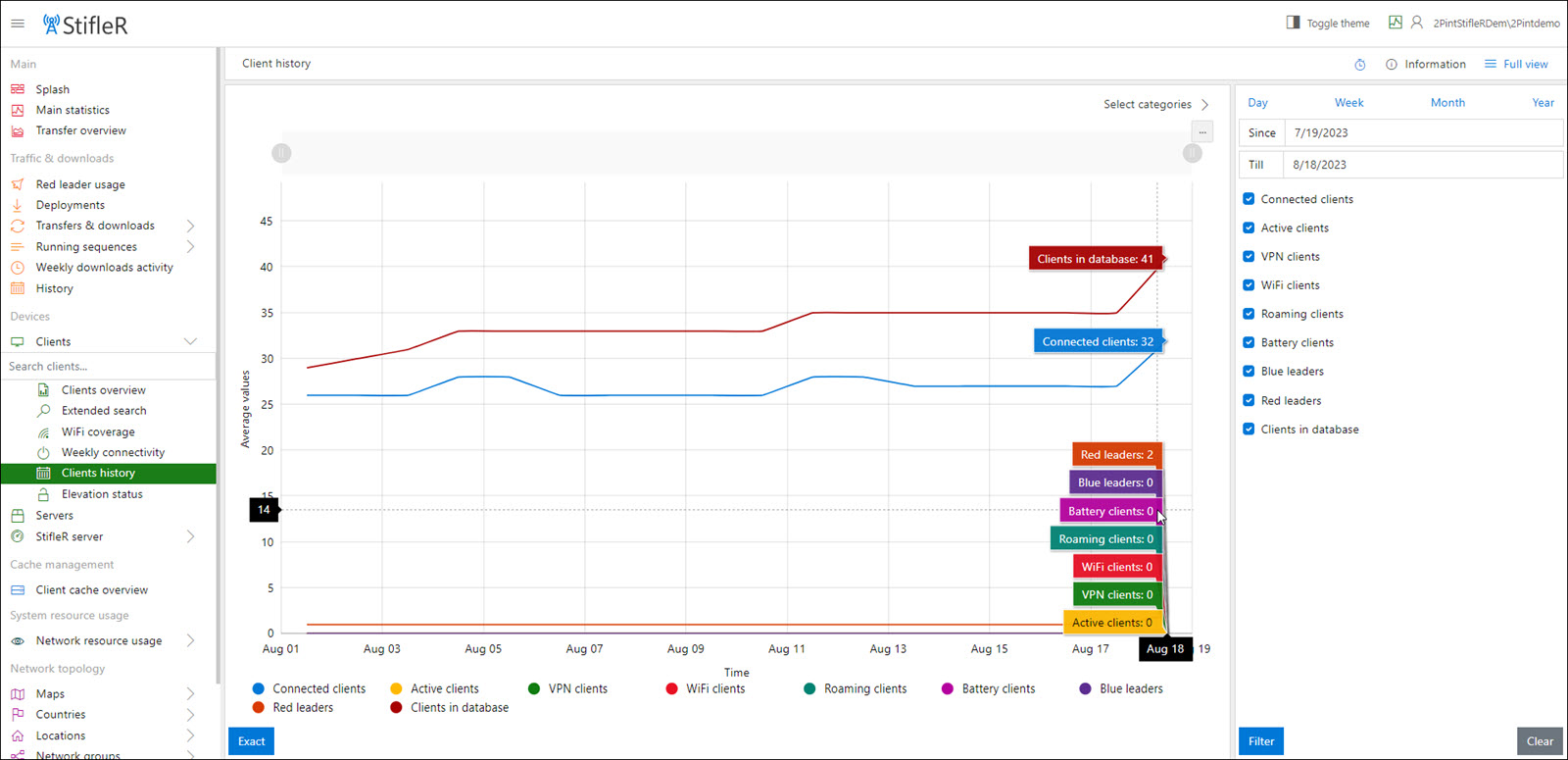Open Red leader usage page
The width and height of the screenshot is (1568, 760).
click(x=80, y=184)
